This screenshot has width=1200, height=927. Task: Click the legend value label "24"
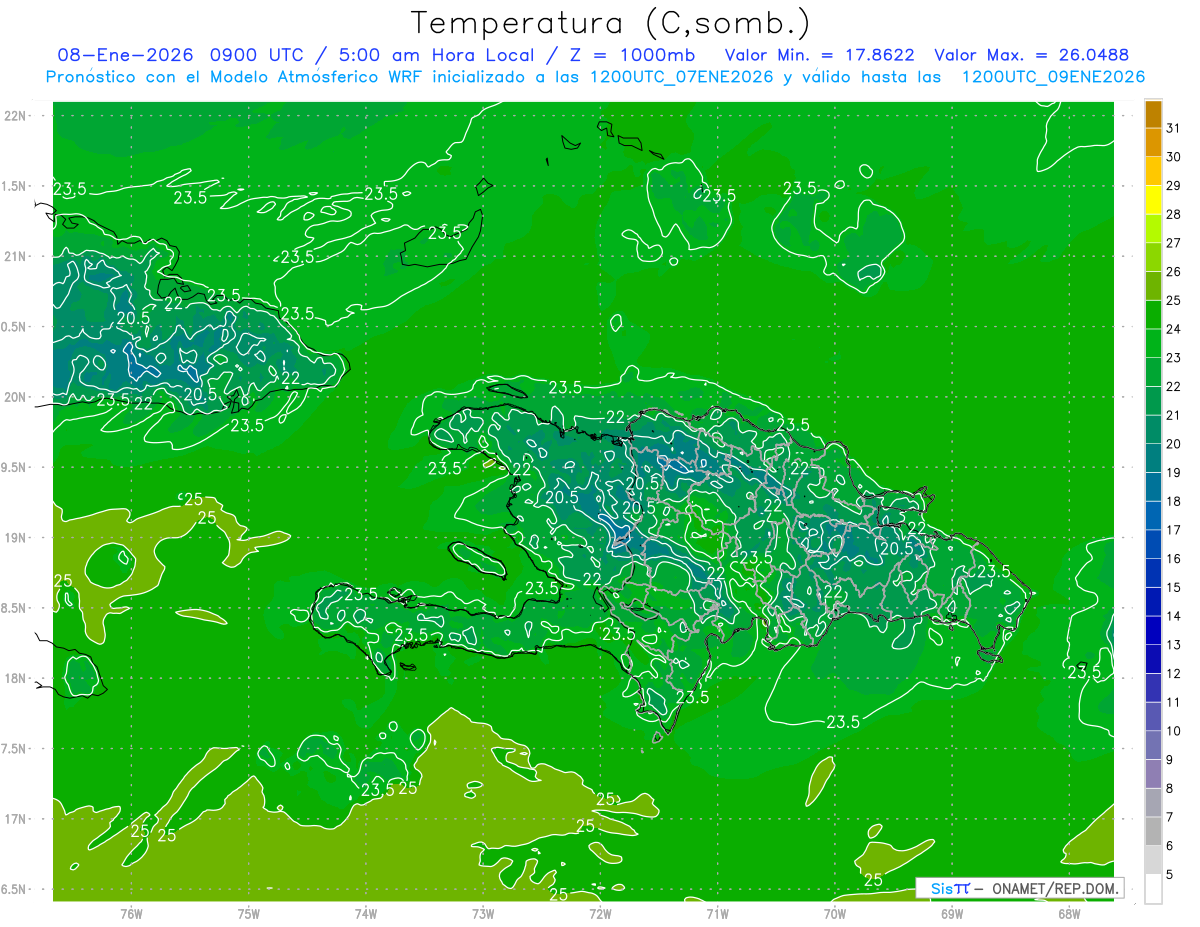click(x=1174, y=329)
